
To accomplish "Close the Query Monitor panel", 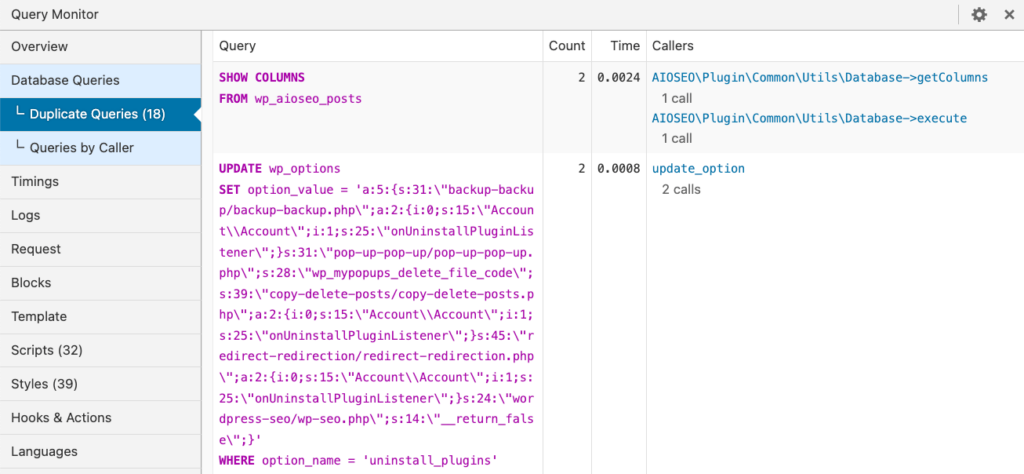I will [x=1009, y=14].
